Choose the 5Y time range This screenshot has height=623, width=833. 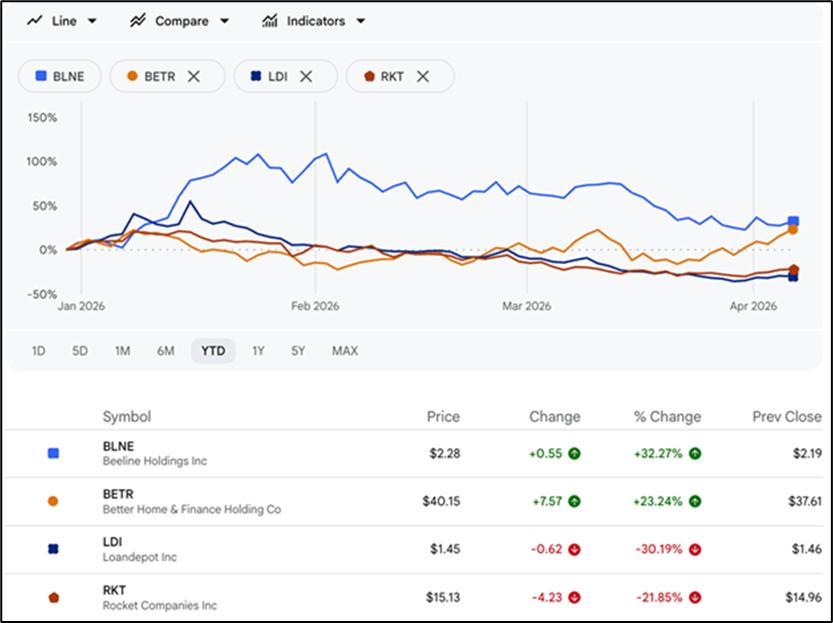tap(298, 351)
